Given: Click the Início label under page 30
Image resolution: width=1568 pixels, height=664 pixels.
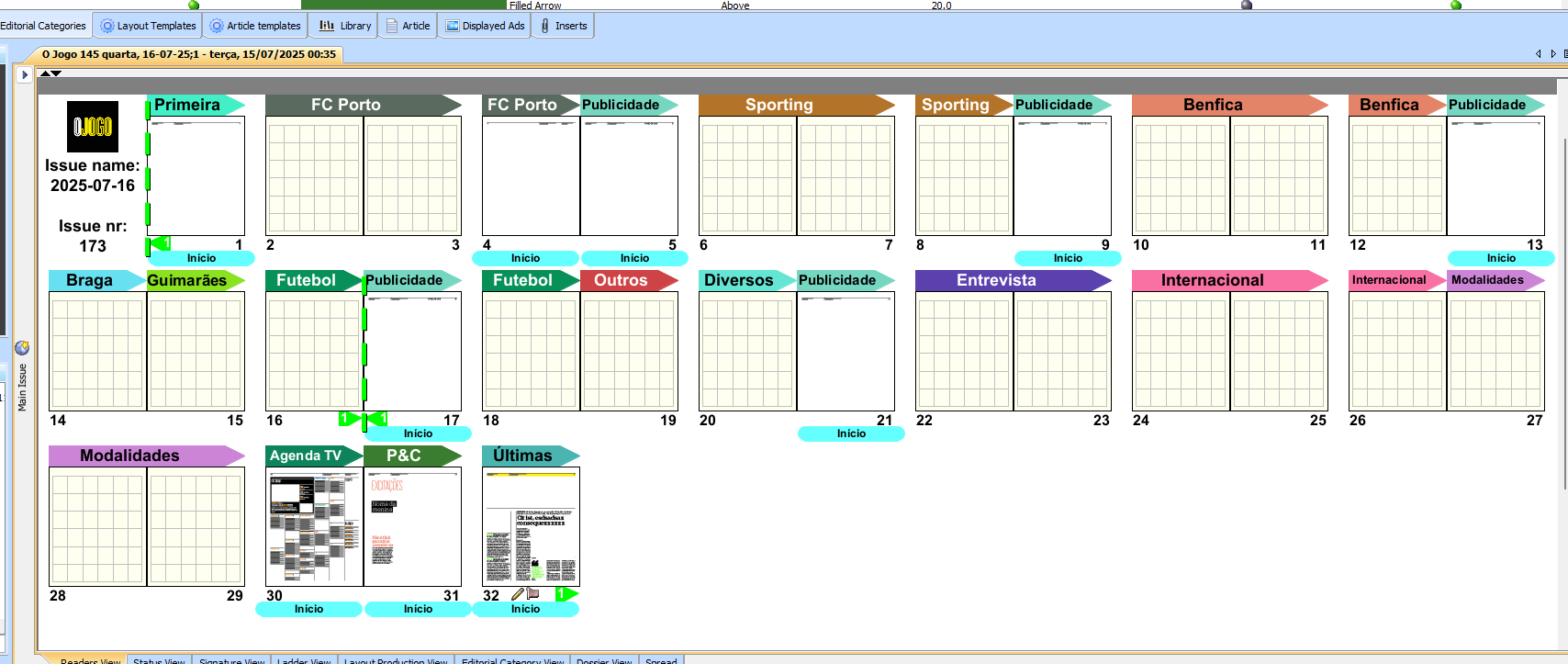Looking at the screenshot, I should [x=308, y=609].
